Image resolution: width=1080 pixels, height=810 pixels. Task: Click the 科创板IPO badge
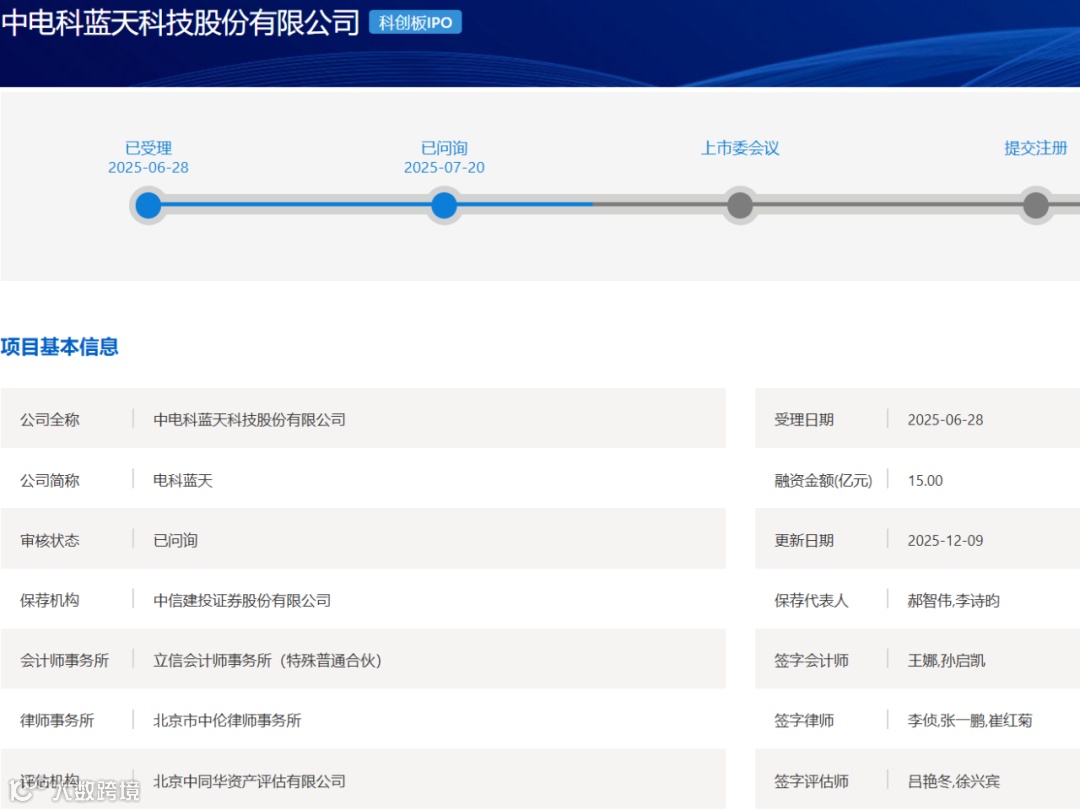pyautogui.click(x=415, y=23)
